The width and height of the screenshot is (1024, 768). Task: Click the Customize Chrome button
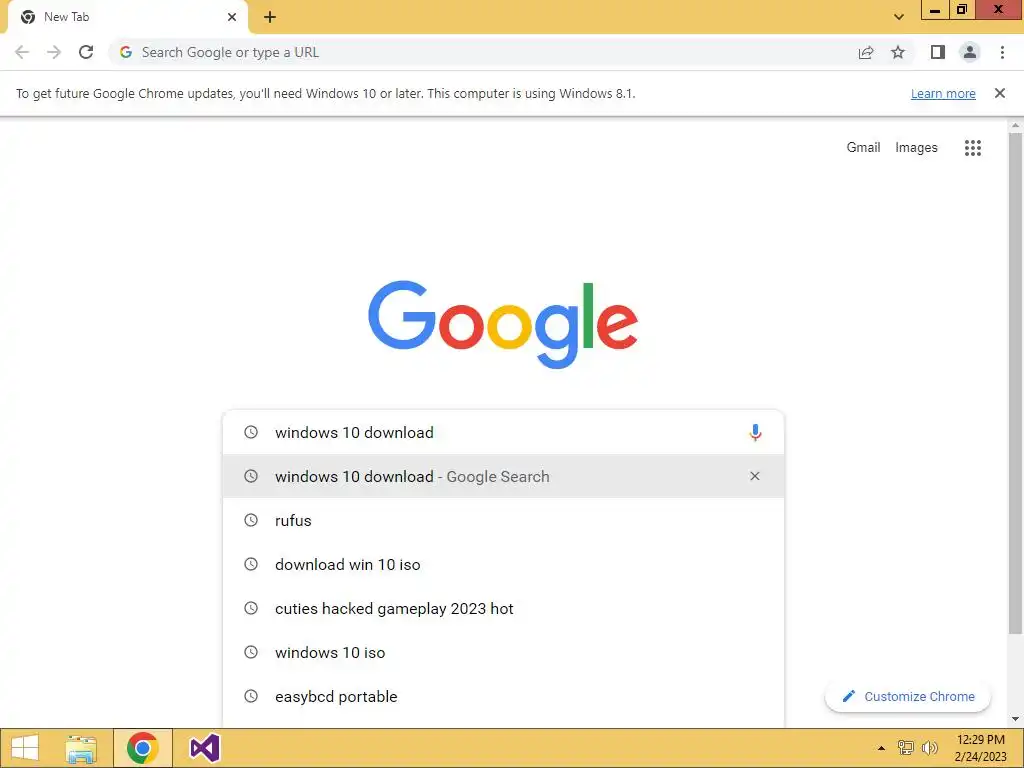[908, 696]
